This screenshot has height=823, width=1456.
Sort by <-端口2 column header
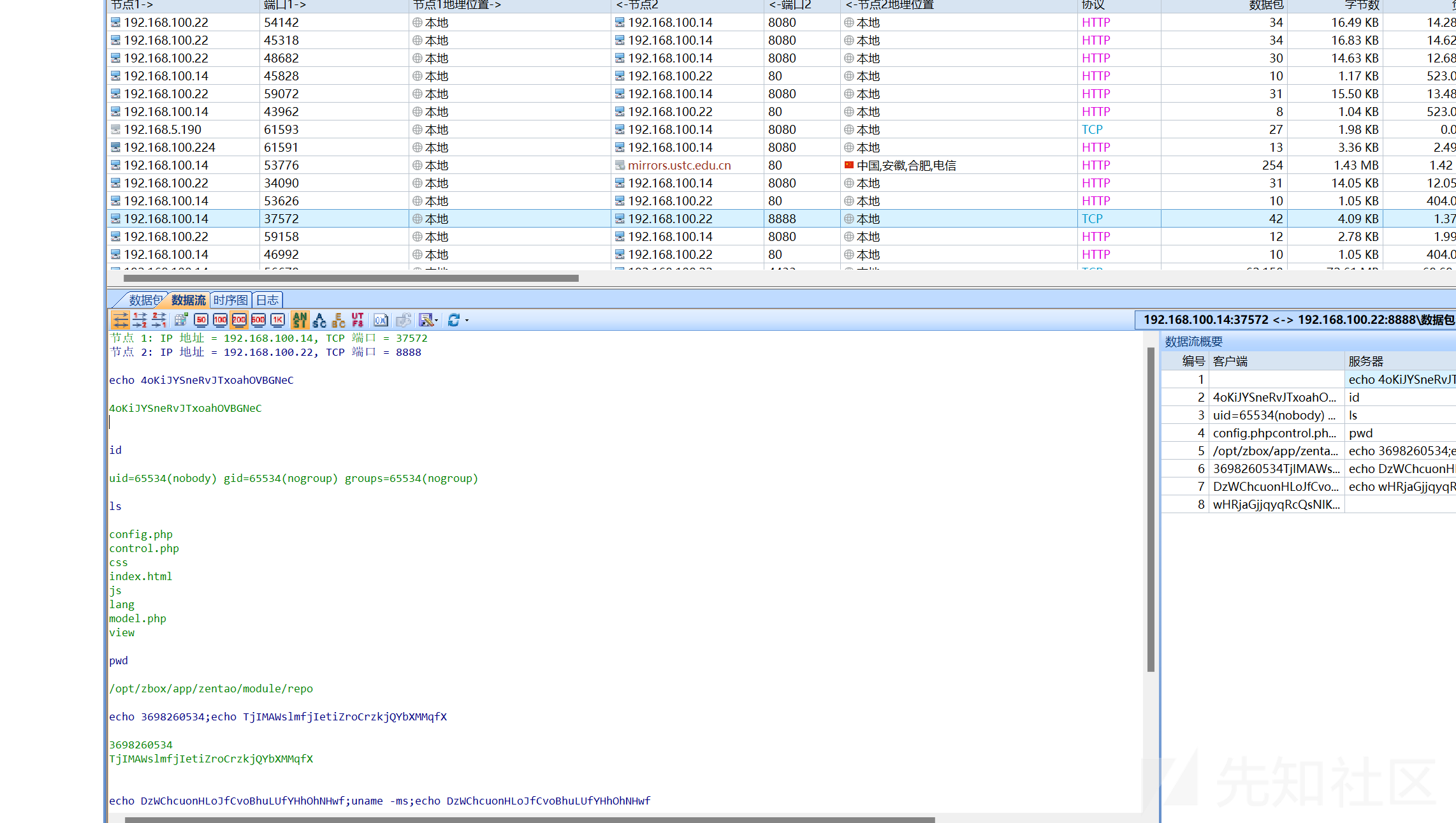[802, 6]
